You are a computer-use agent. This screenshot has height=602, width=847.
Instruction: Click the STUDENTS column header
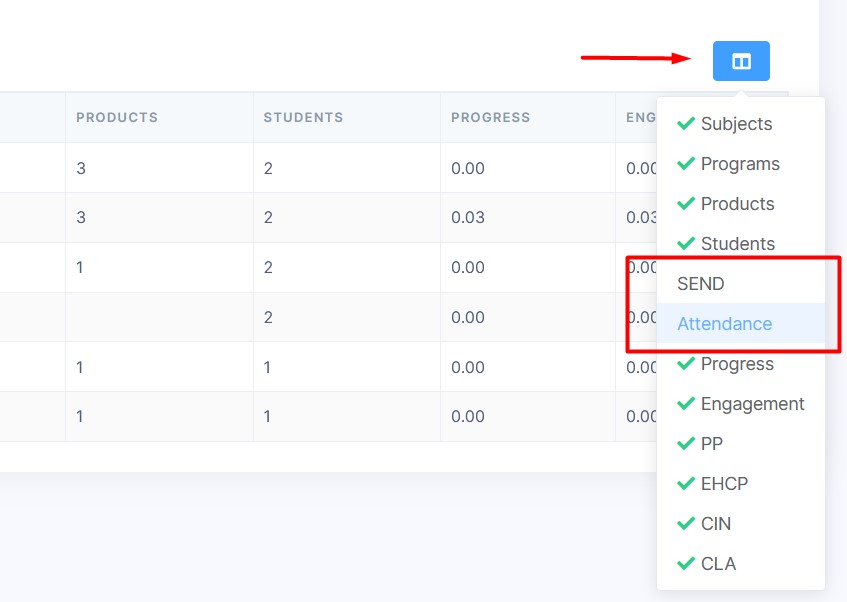(x=303, y=117)
